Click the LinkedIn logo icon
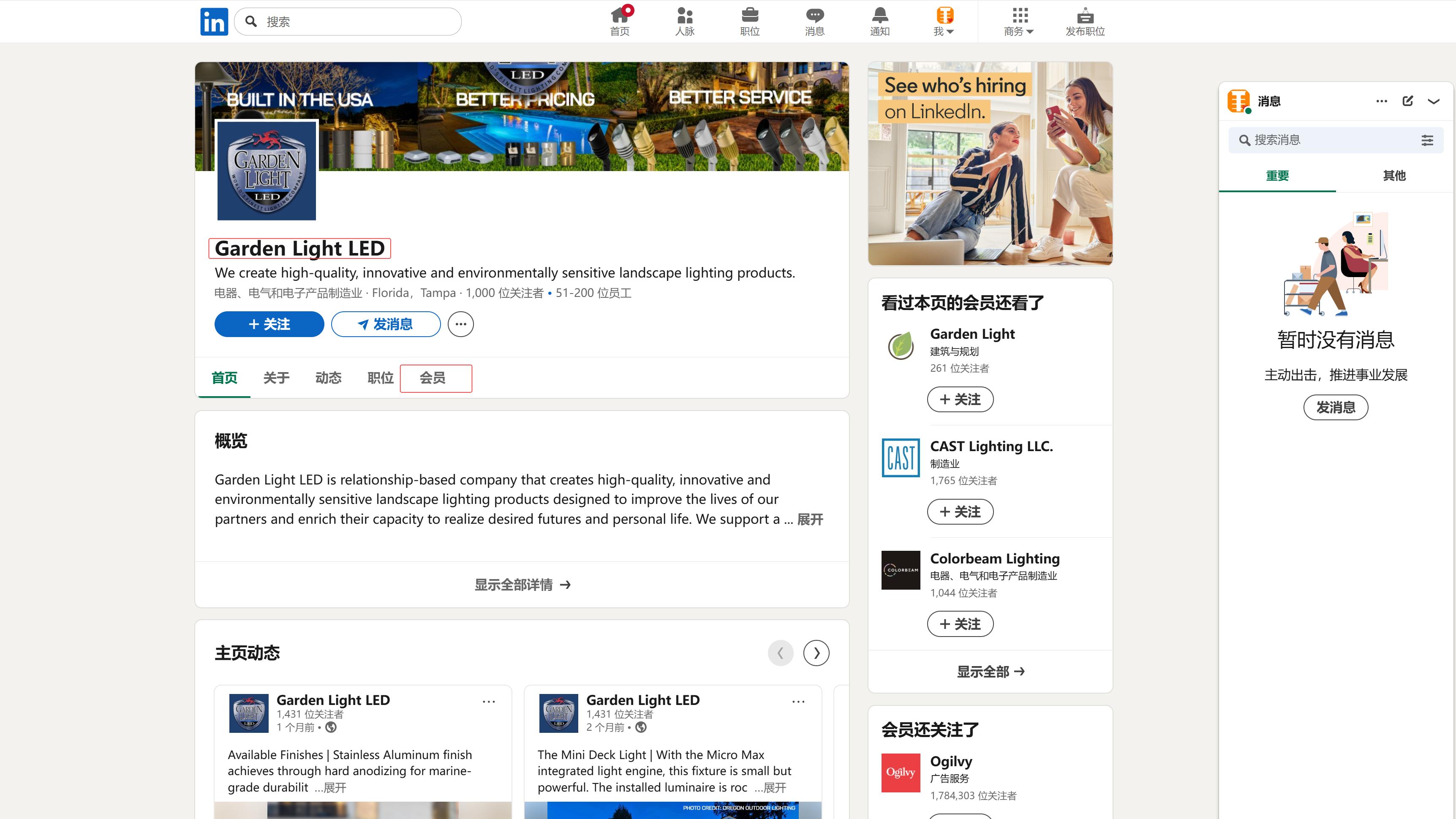 point(214,22)
